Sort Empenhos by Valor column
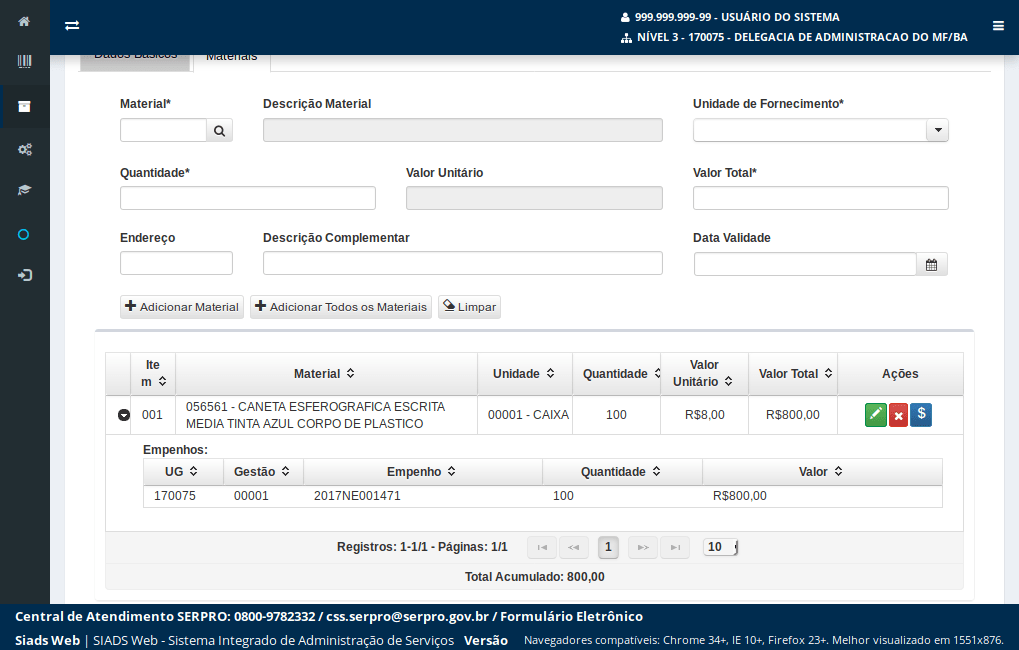This screenshot has height=650, width=1019. pyautogui.click(x=822, y=472)
